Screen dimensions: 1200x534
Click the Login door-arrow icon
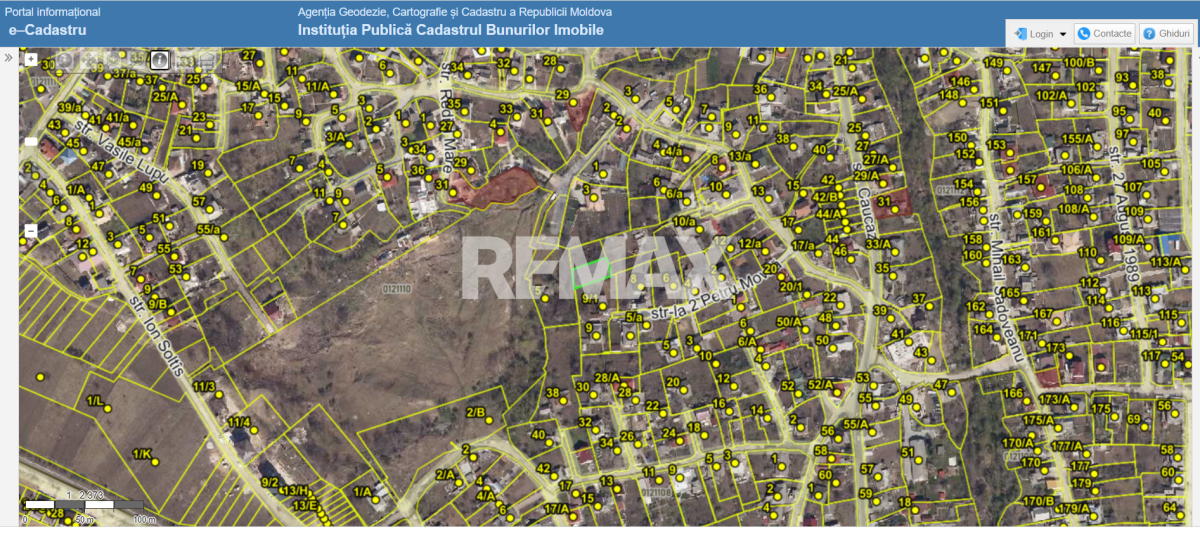(1019, 34)
